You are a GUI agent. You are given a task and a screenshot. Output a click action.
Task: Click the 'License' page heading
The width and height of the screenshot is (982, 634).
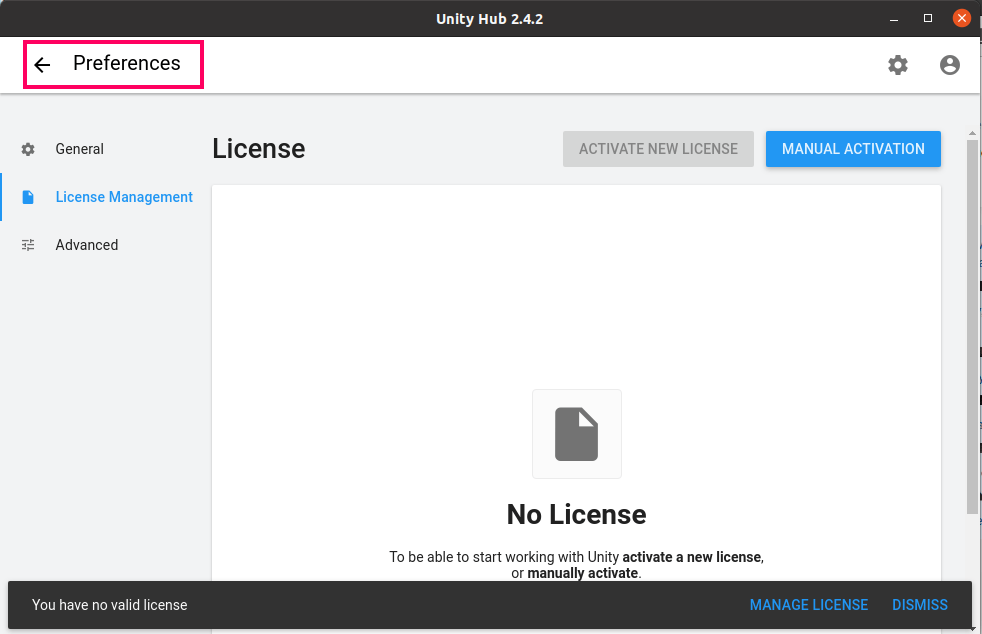click(x=259, y=149)
